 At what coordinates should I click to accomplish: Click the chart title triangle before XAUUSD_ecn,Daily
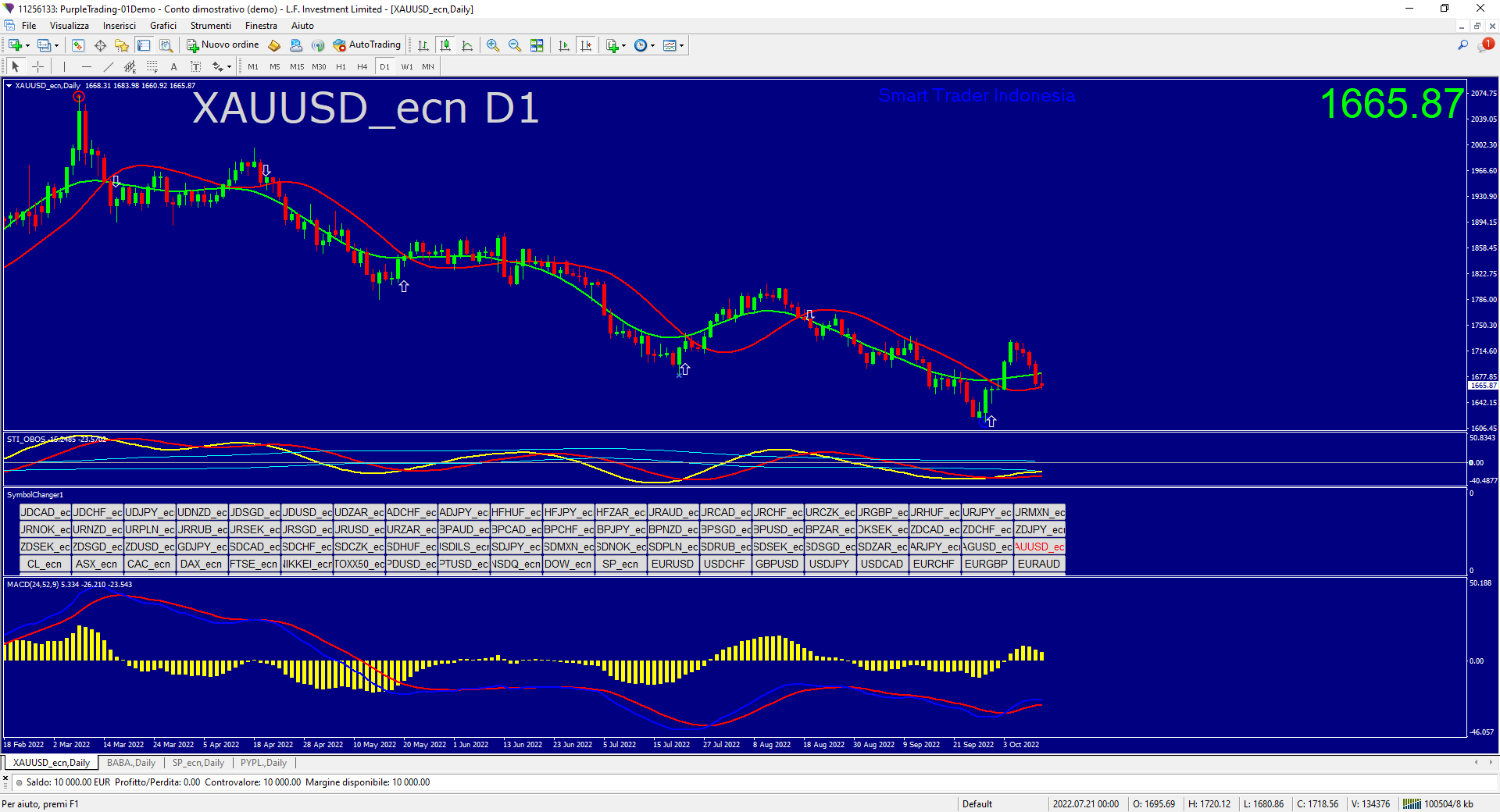[x=9, y=86]
